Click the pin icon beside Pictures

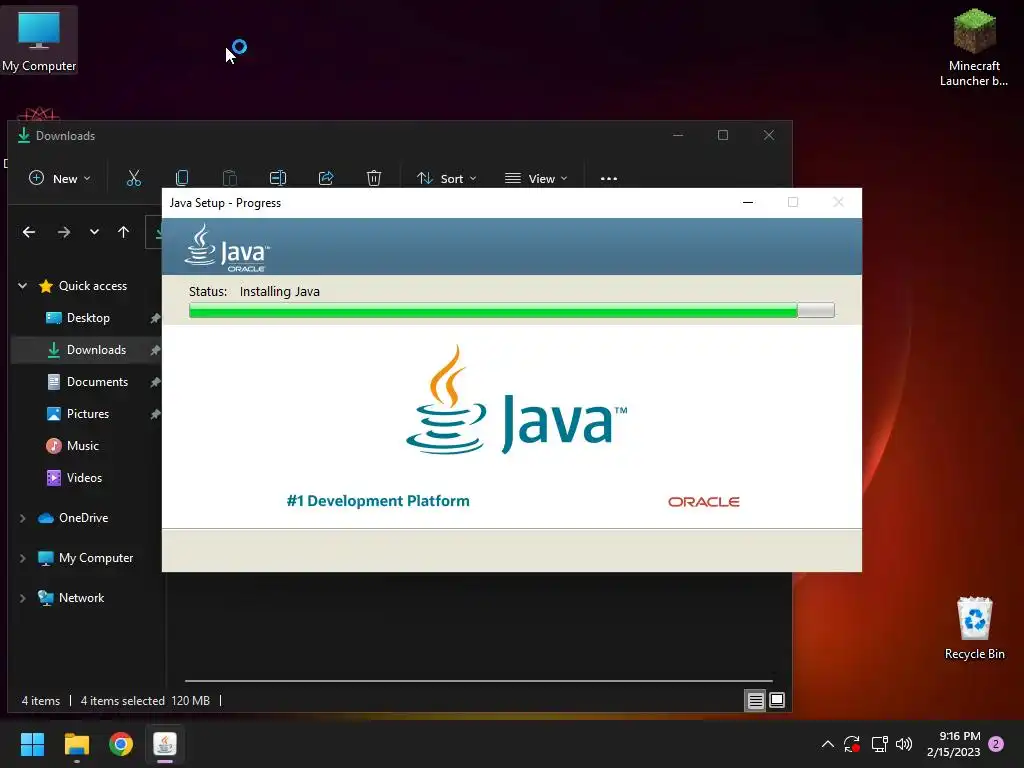pos(155,415)
